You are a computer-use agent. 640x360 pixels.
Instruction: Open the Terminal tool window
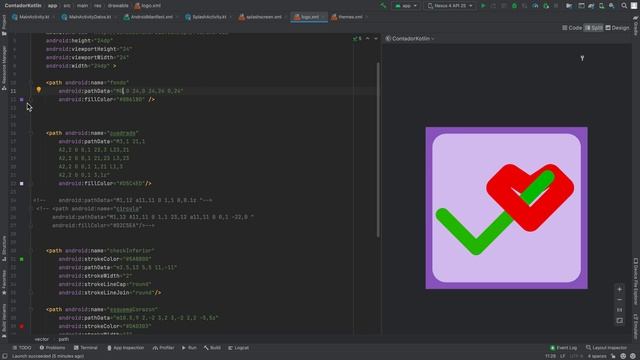pos(86,348)
